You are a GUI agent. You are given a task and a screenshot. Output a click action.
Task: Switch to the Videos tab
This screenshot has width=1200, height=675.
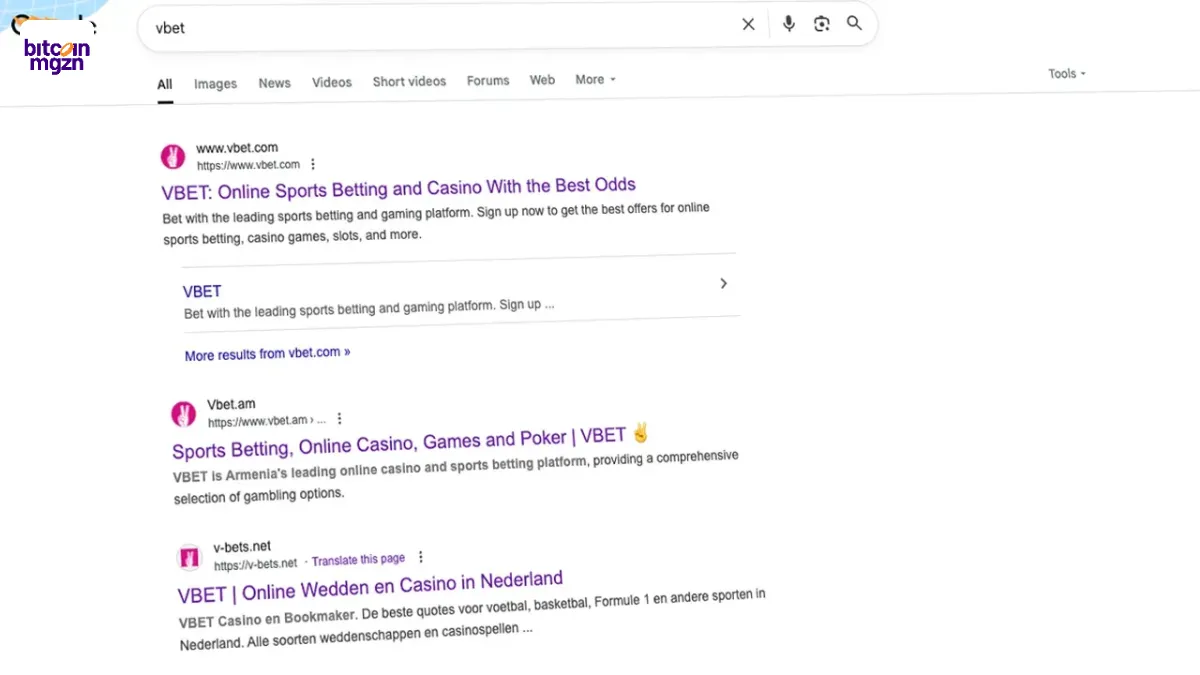331,82
